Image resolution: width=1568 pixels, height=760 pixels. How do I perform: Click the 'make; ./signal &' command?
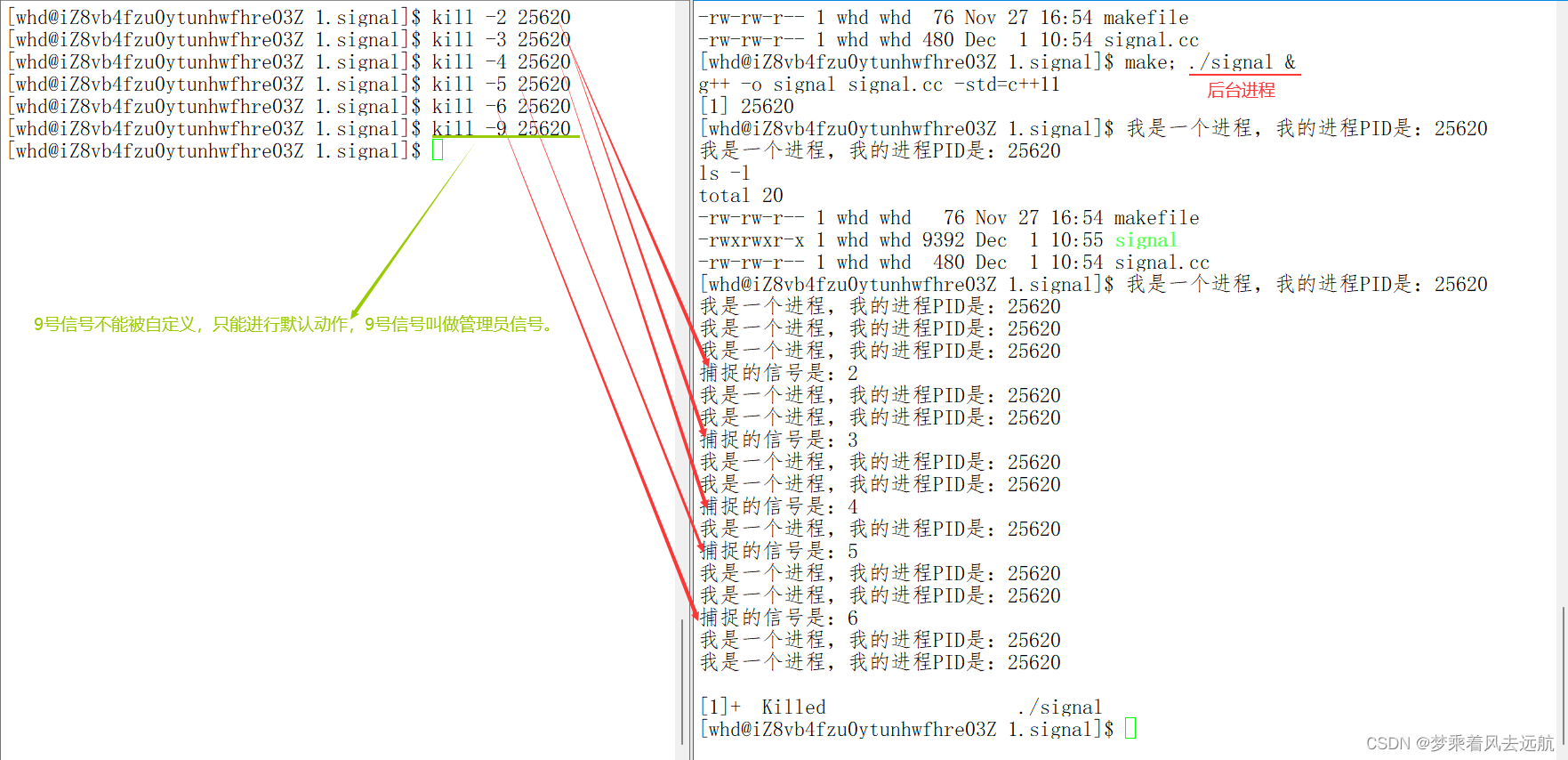point(1210,62)
